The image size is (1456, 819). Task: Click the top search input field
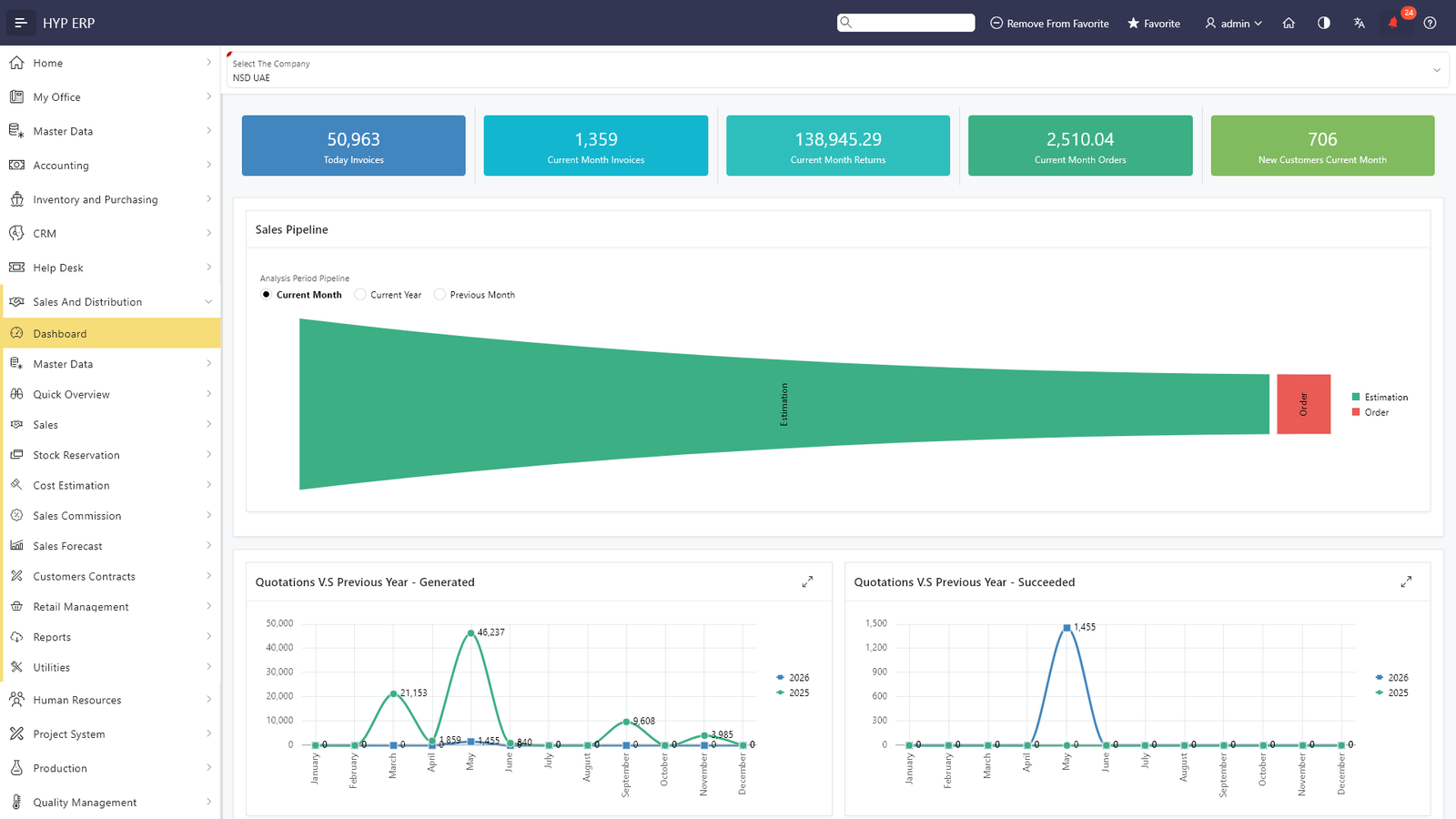(x=906, y=23)
